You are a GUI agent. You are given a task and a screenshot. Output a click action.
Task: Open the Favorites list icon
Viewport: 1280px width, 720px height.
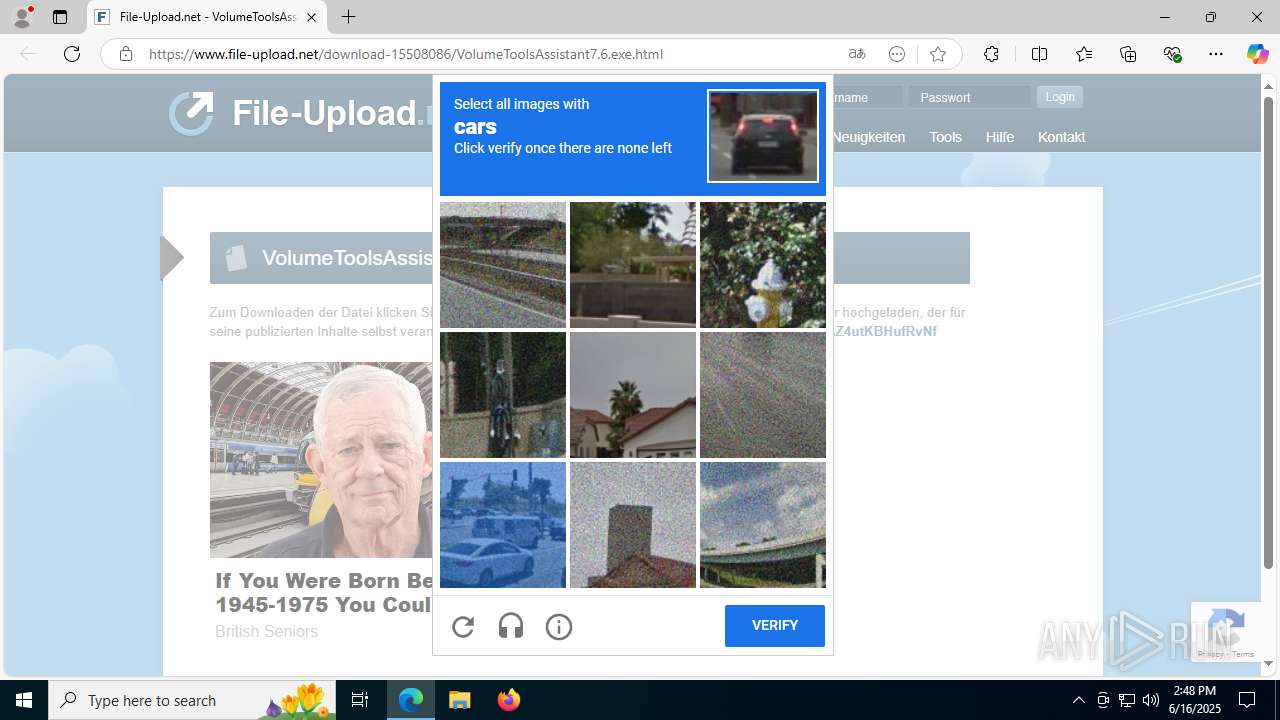(x=1084, y=54)
